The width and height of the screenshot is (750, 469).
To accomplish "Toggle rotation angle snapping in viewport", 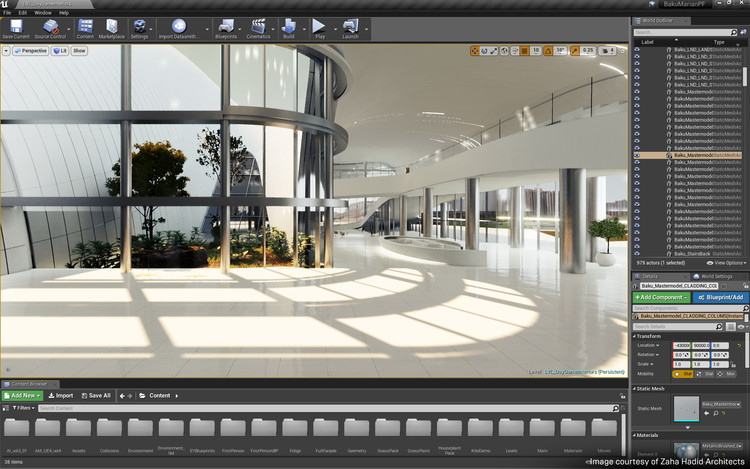I will (548, 50).
